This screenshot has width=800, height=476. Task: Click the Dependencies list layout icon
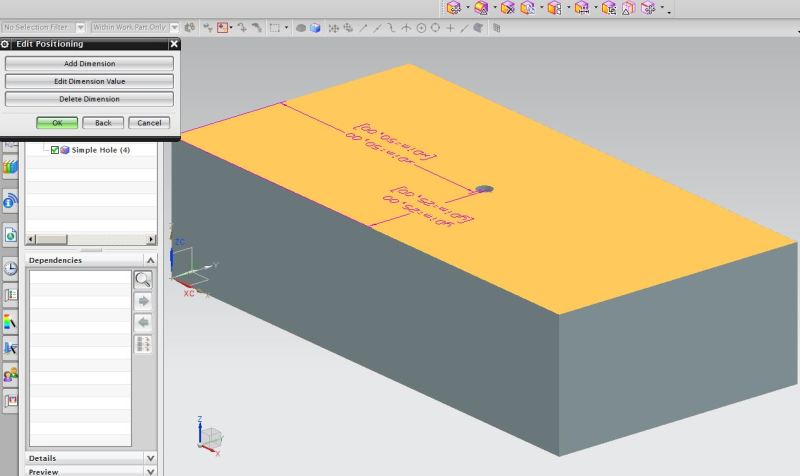pyautogui.click(x=143, y=344)
